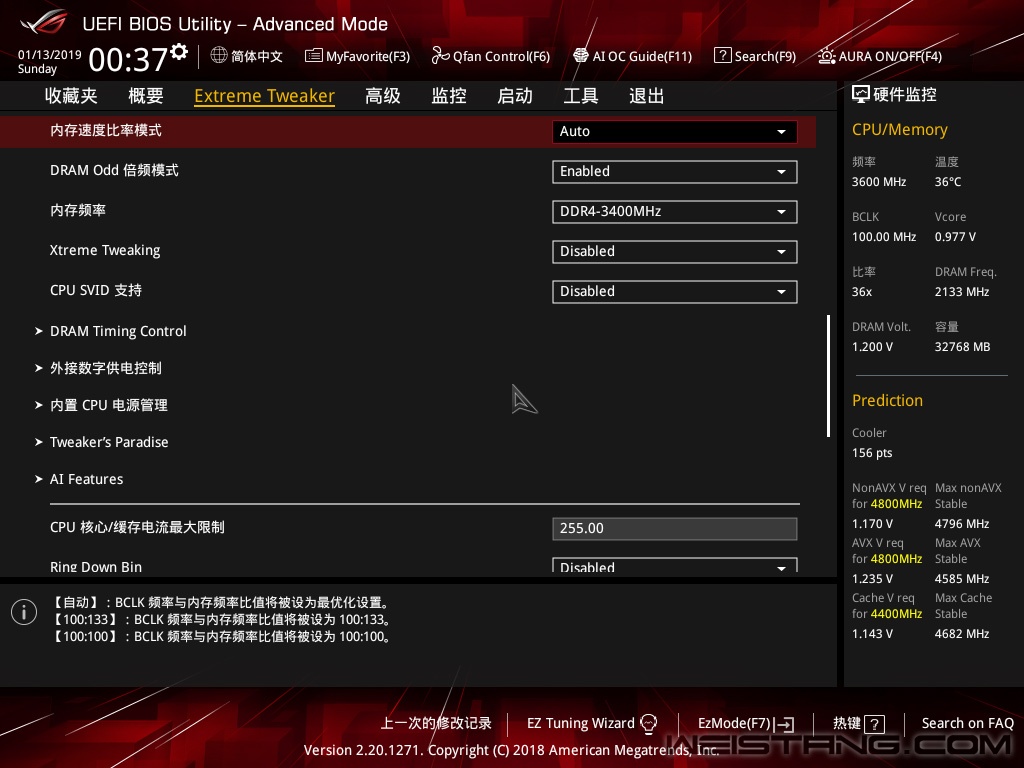Select CPU SVID 支持 label
Screen dimensions: 1024x768
pos(96,291)
